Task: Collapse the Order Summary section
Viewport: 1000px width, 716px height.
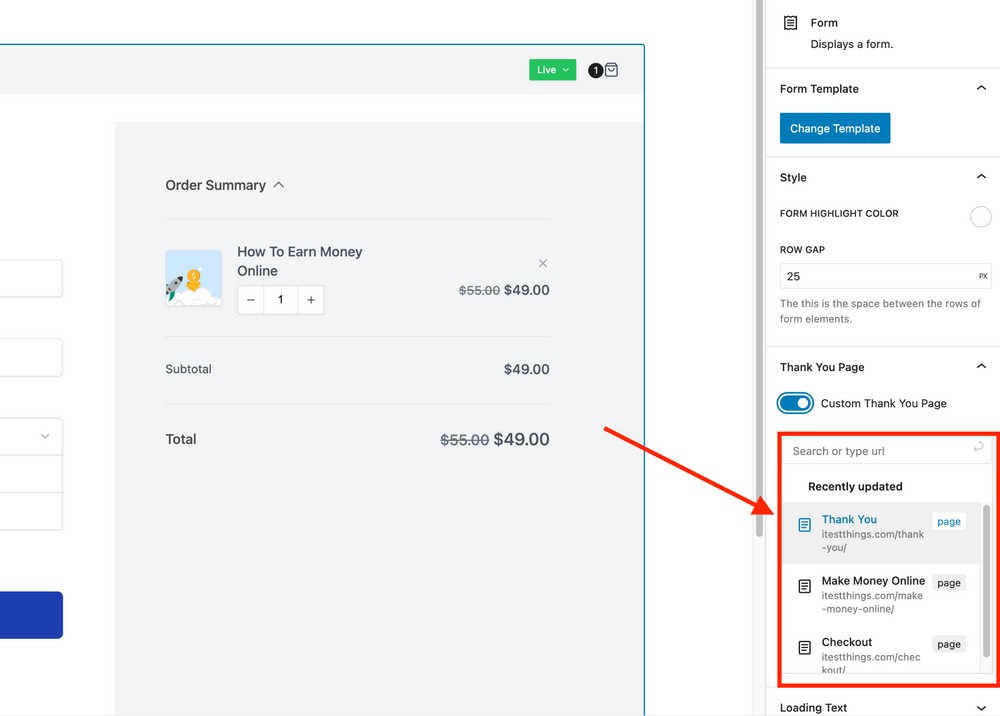Action: tap(279, 185)
